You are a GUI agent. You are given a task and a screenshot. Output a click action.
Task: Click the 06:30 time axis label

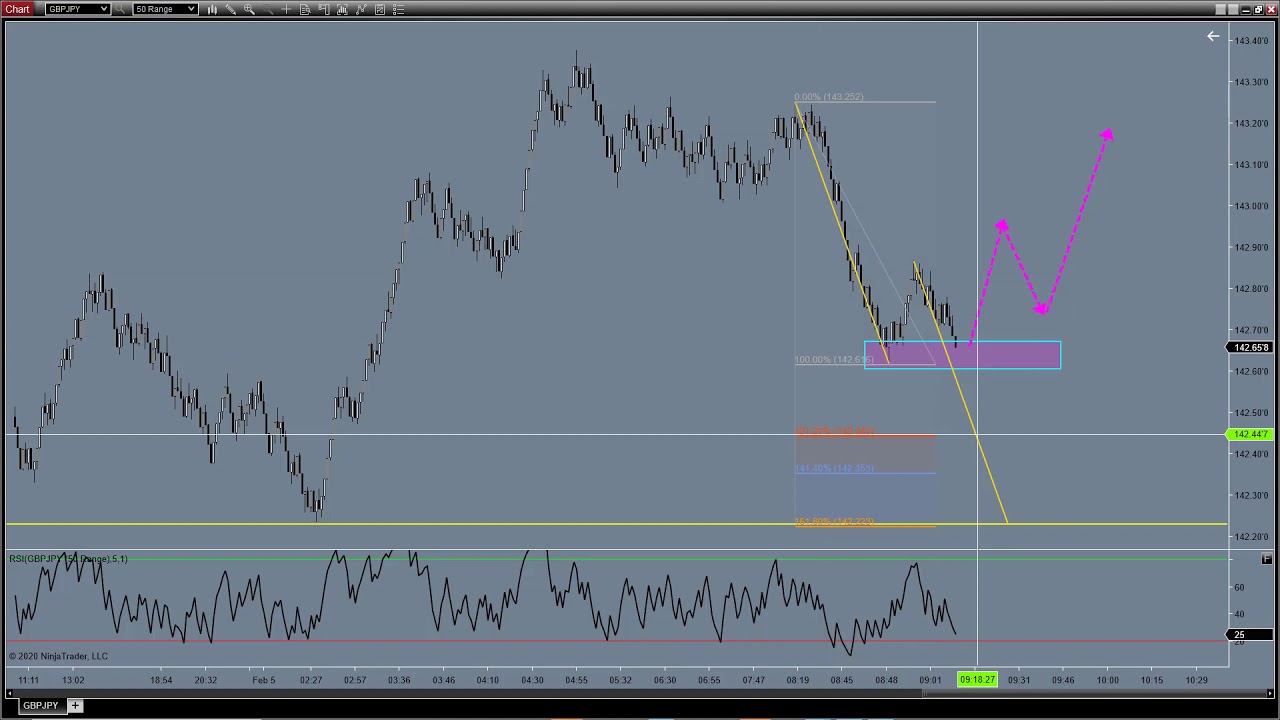coord(664,680)
